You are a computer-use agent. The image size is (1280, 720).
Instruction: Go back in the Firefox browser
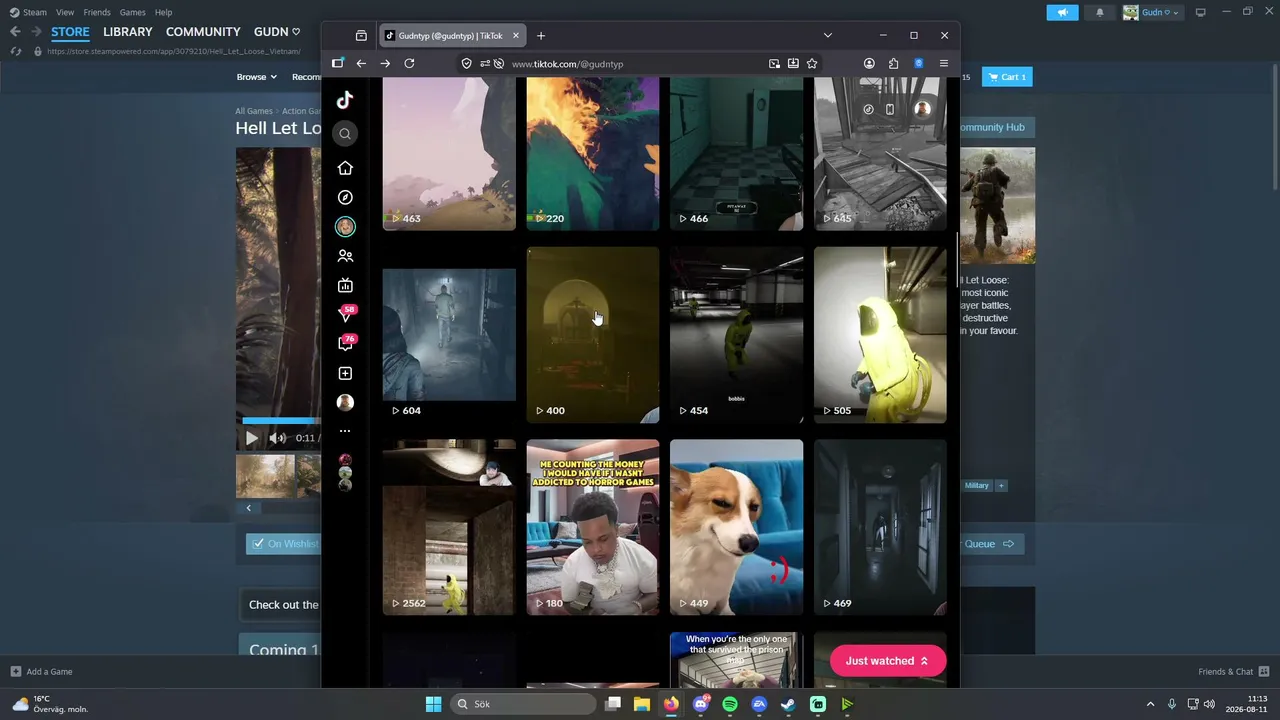(x=361, y=63)
